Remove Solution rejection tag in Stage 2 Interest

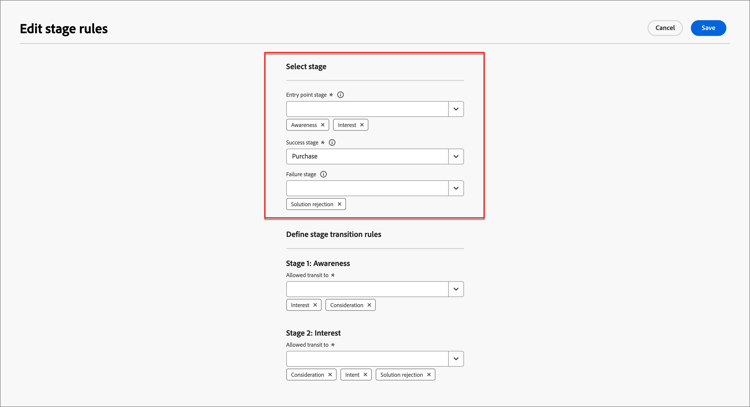click(x=429, y=375)
